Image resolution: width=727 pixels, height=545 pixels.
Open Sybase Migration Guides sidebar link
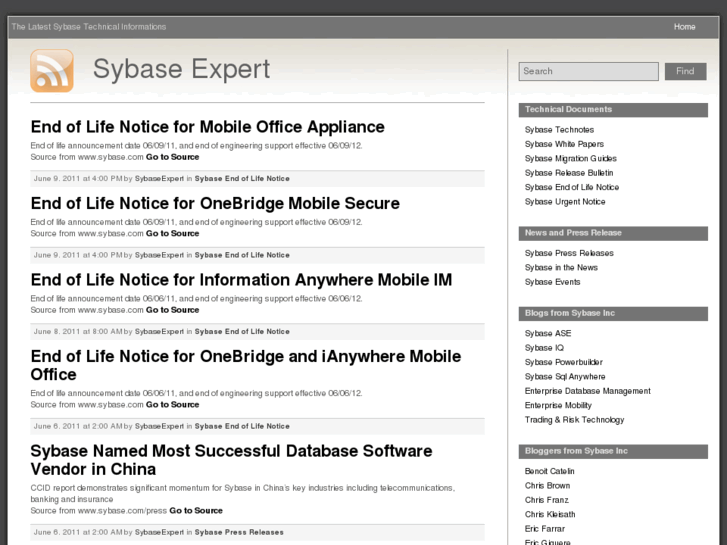(571, 159)
